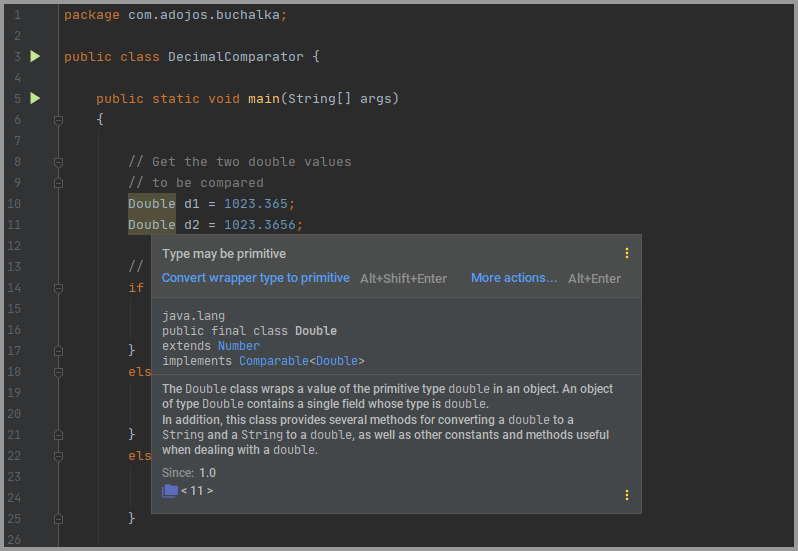Open the 'Comparable' interface link
This screenshot has width=798, height=551.
(272, 361)
